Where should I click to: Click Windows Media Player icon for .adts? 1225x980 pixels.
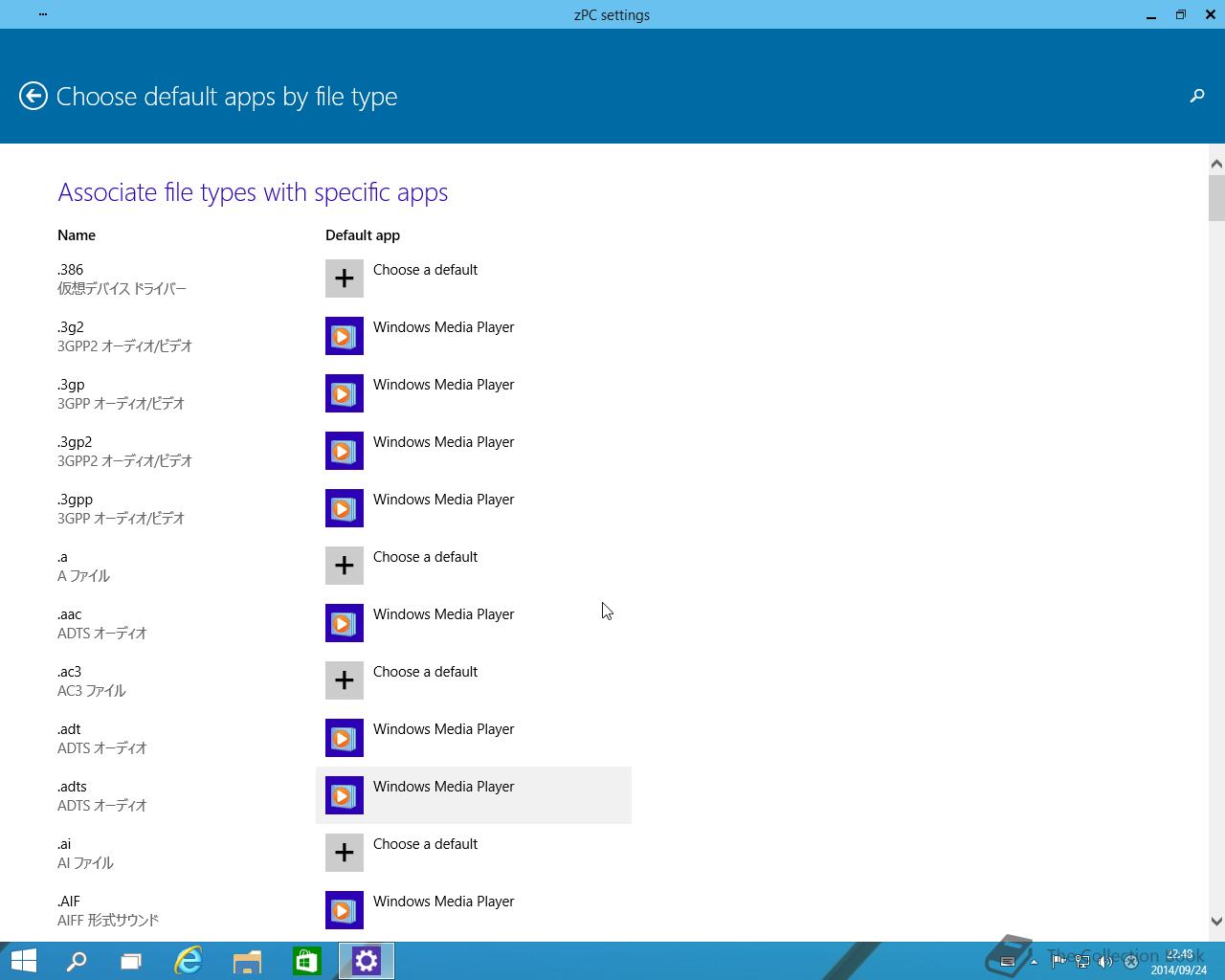345,795
